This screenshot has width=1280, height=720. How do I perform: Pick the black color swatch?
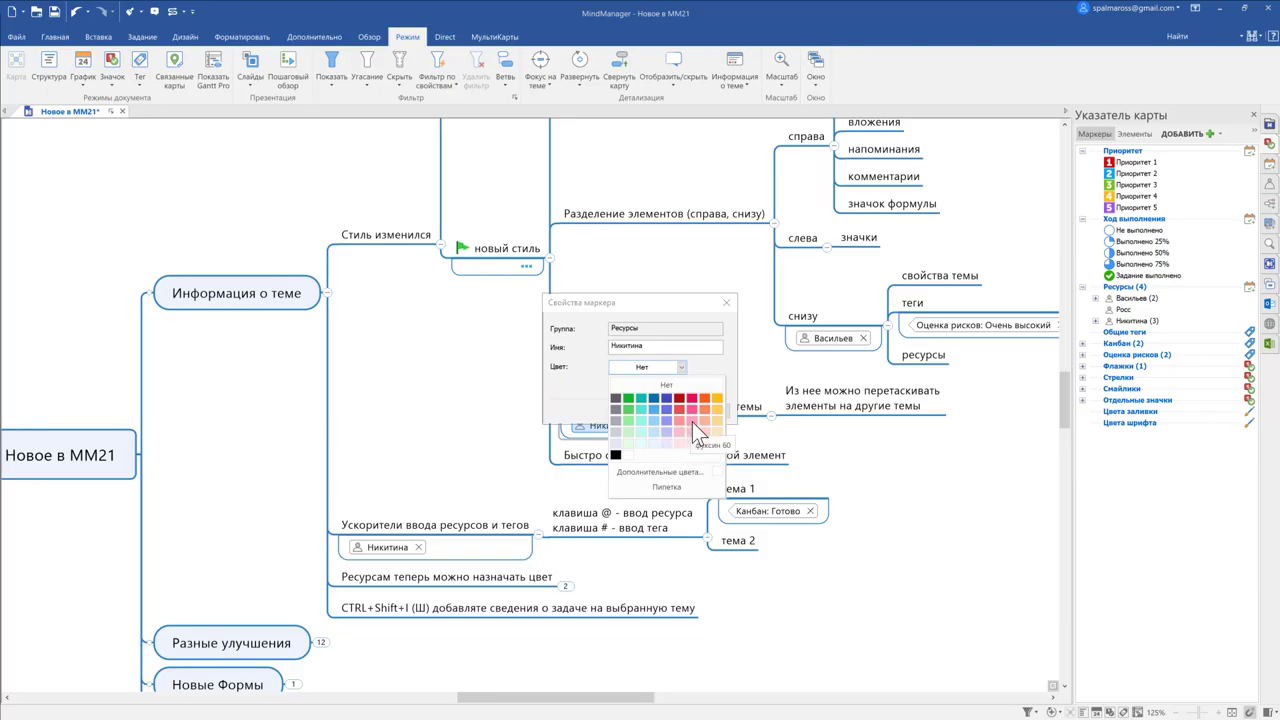(616, 455)
